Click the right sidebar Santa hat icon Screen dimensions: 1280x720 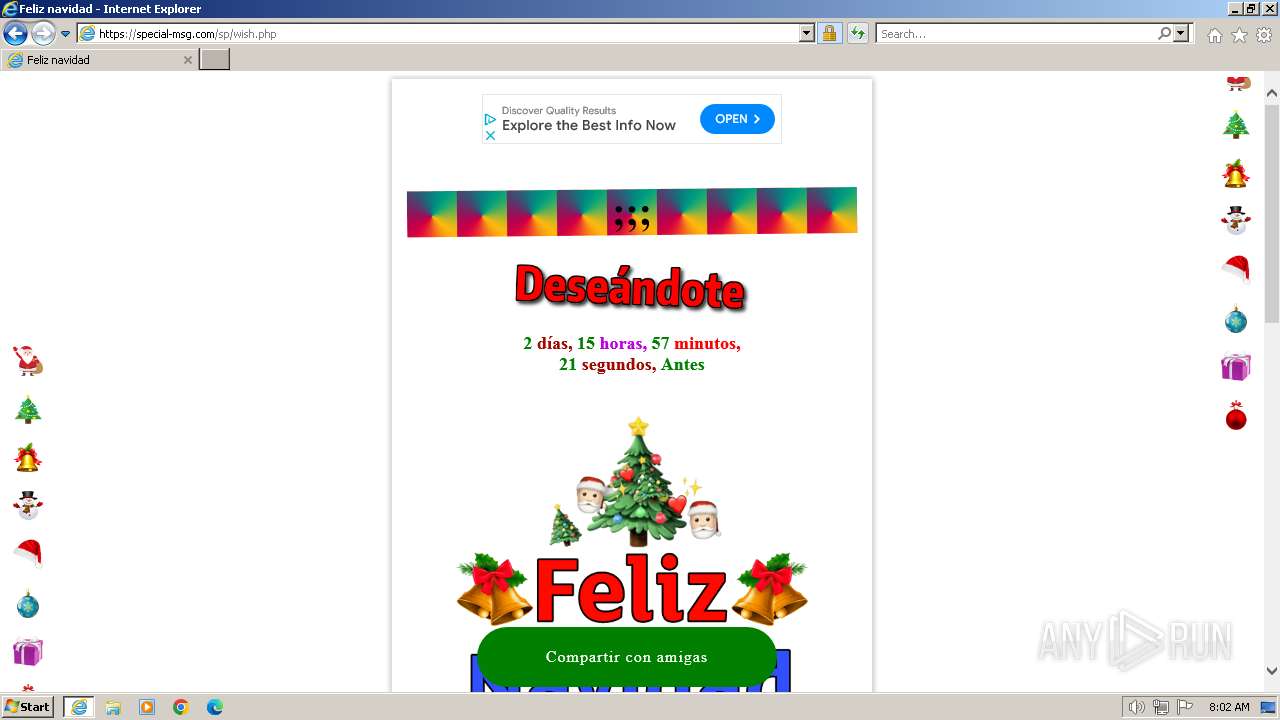pyautogui.click(x=1236, y=268)
